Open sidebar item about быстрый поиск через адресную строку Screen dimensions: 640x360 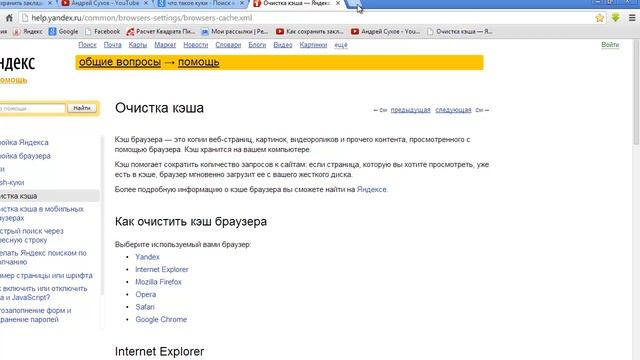32,236
